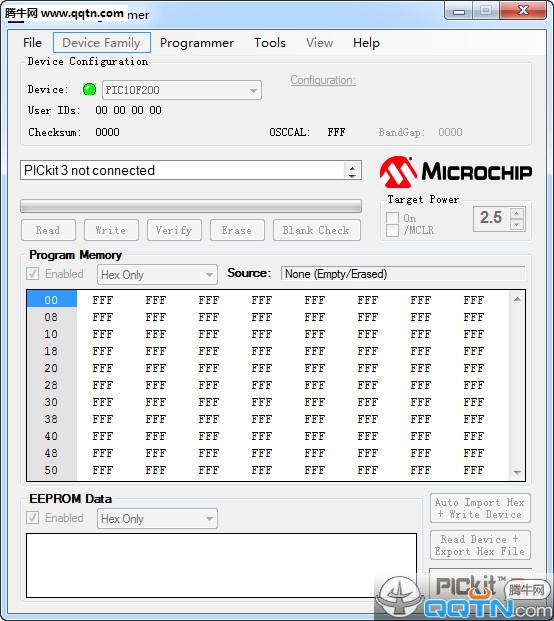Click the PICkit 3 not connected status box
554x621 pixels.
point(190,170)
